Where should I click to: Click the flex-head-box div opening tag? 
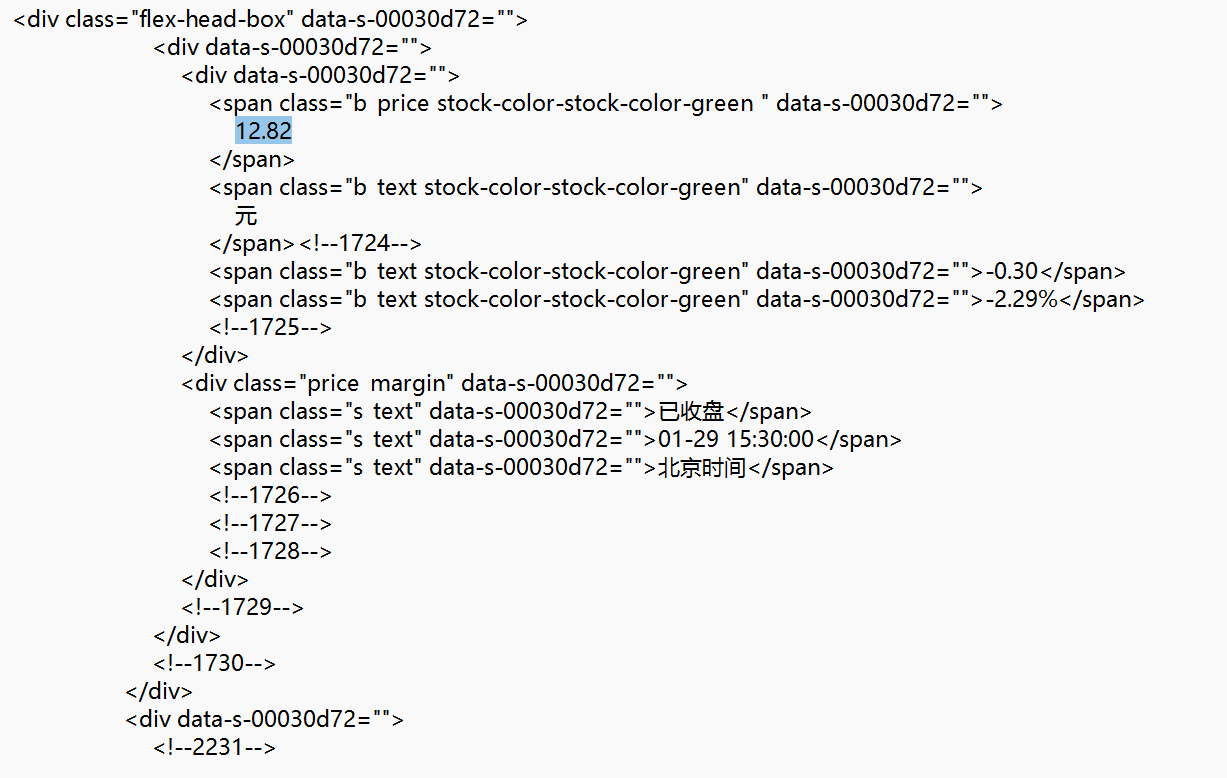coord(270,19)
